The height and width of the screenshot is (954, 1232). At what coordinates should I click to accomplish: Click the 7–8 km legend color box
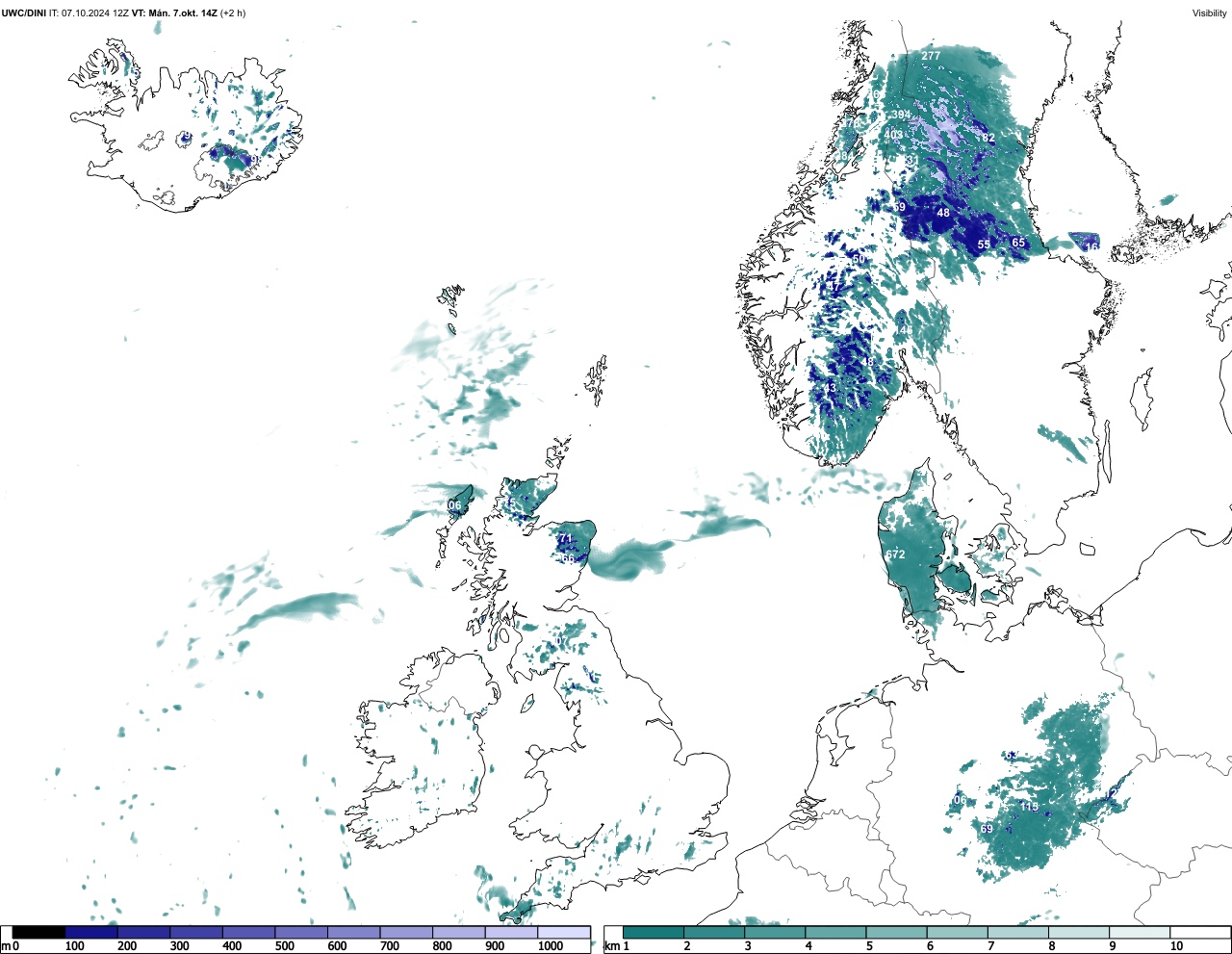tap(1017, 932)
